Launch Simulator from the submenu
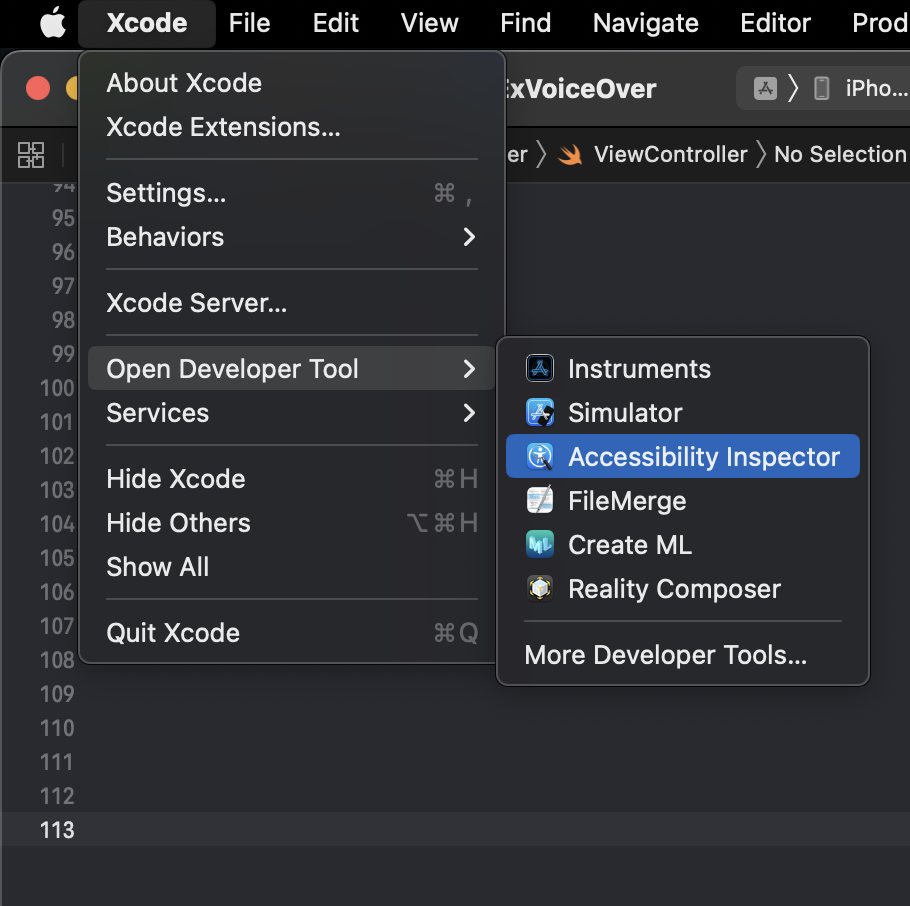The height and width of the screenshot is (906, 910). click(682, 413)
